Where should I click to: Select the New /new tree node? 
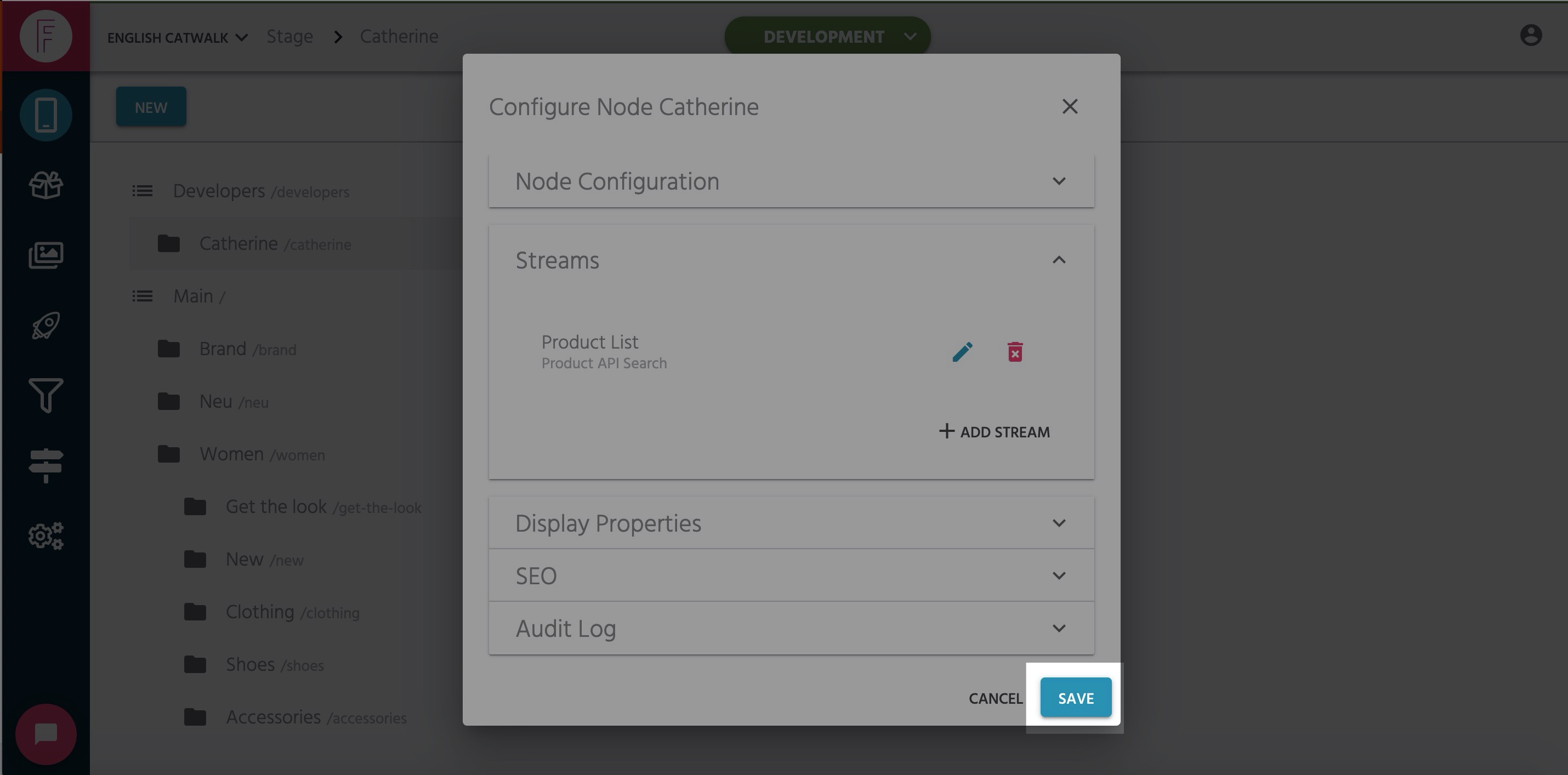click(264, 559)
